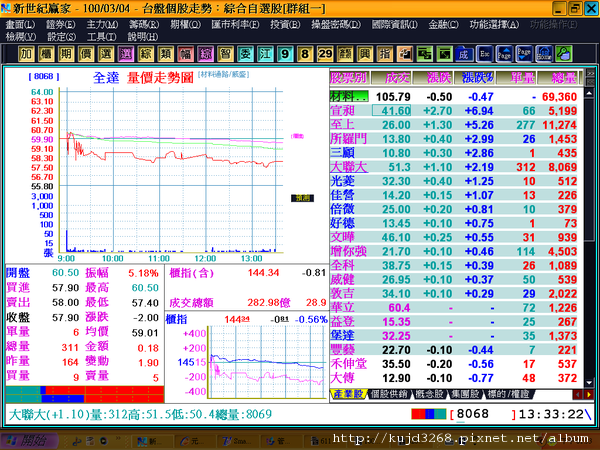Switch to the 標的/權證 tab
The height and width of the screenshot is (450, 600).
[x=508, y=394]
